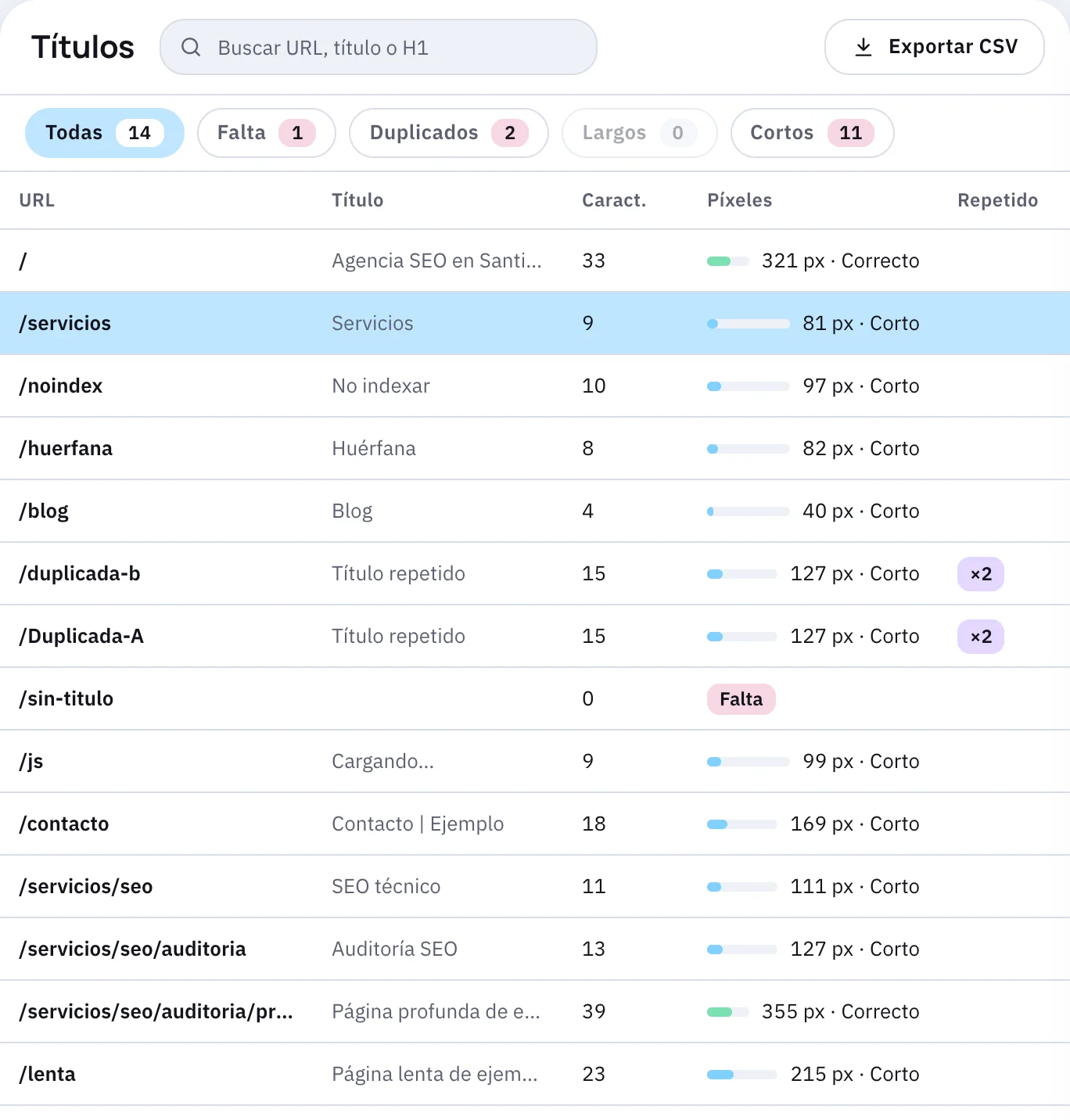The height and width of the screenshot is (1120, 1070).
Task: Click the Píxeles column header
Action: click(x=739, y=200)
